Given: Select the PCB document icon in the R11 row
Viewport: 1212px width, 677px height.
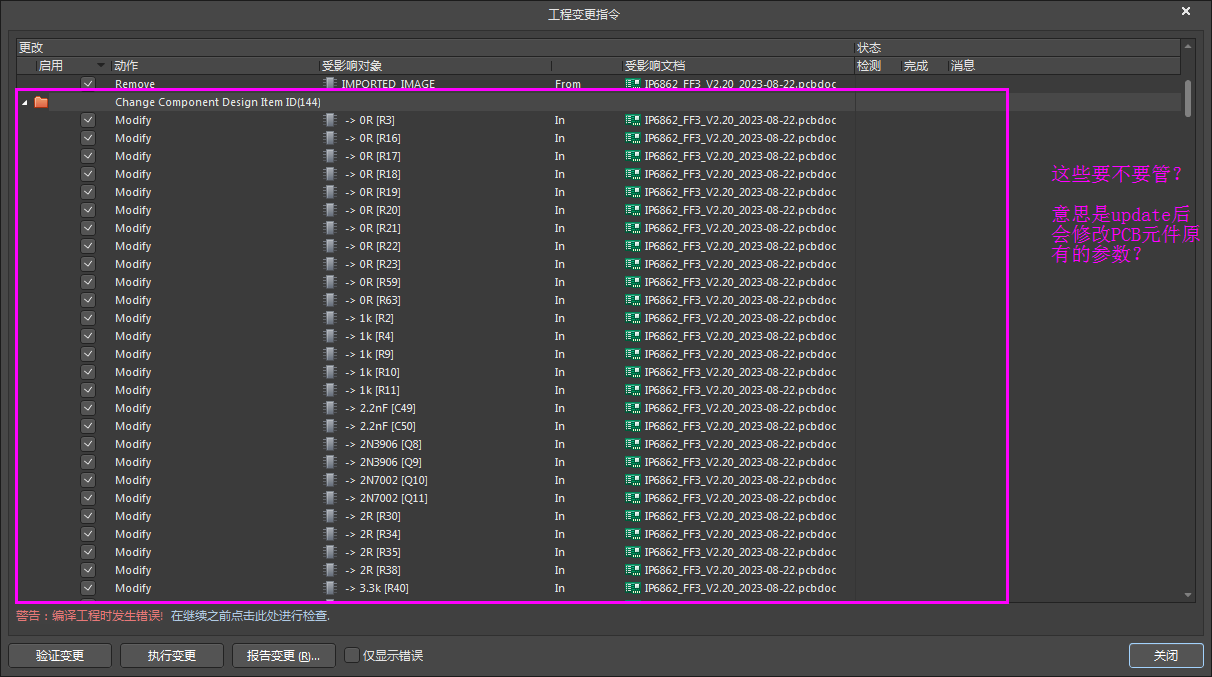Looking at the screenshot, I should pos(633,390).
